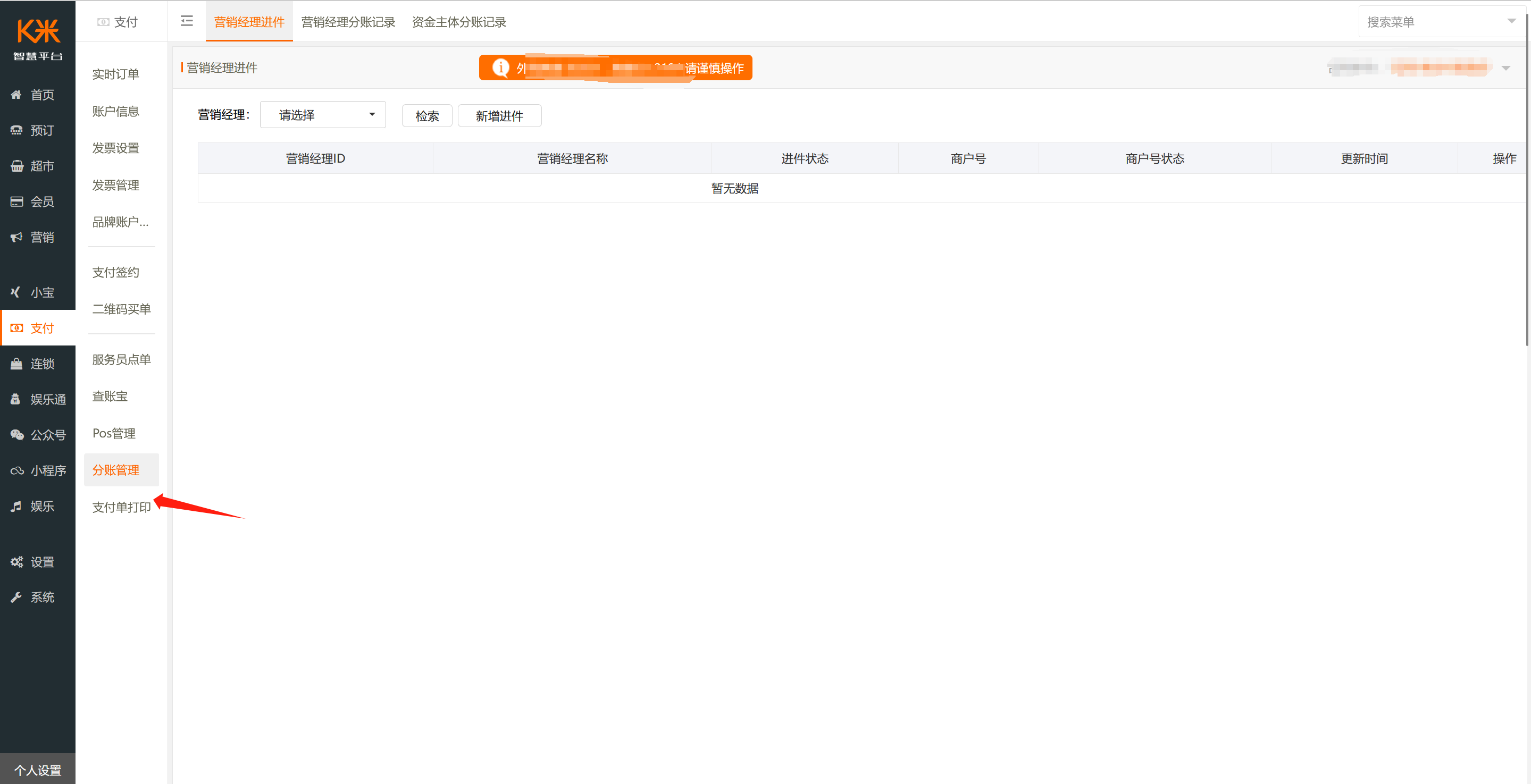1531x784 pixels.
Task: Click the 营销经理名称 column header
Action: click(x=572, y=158)
